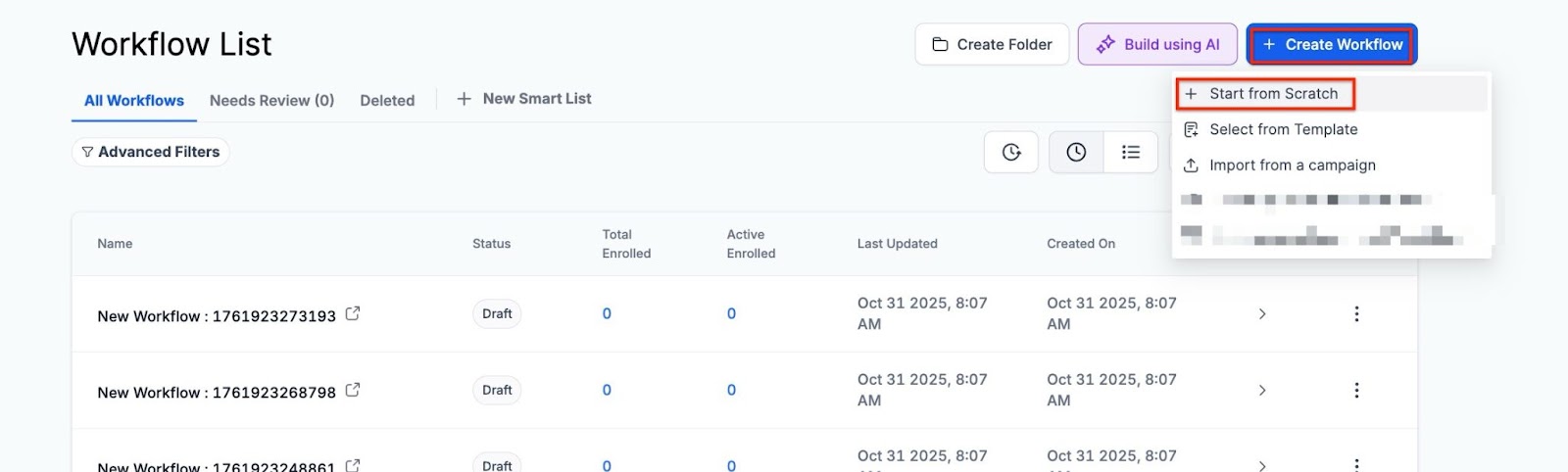Click Create Folder button
The width and height of the screenshot is (1568, 472).
point(992,45)
